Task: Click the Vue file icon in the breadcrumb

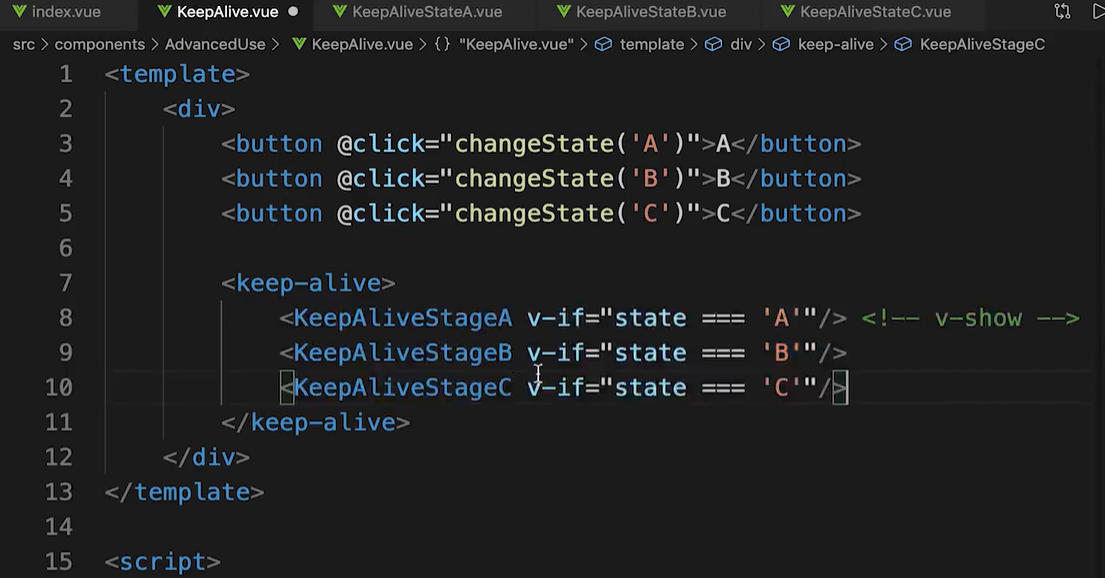Action: [298, 45]
